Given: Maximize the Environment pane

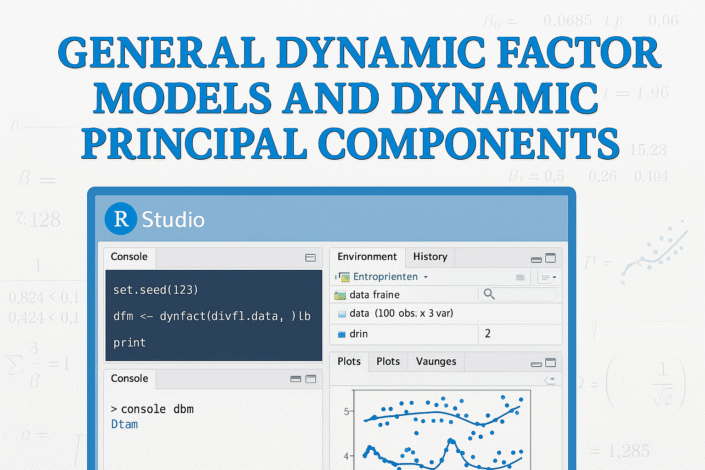Looking at the screenshot, I should 549,257.
